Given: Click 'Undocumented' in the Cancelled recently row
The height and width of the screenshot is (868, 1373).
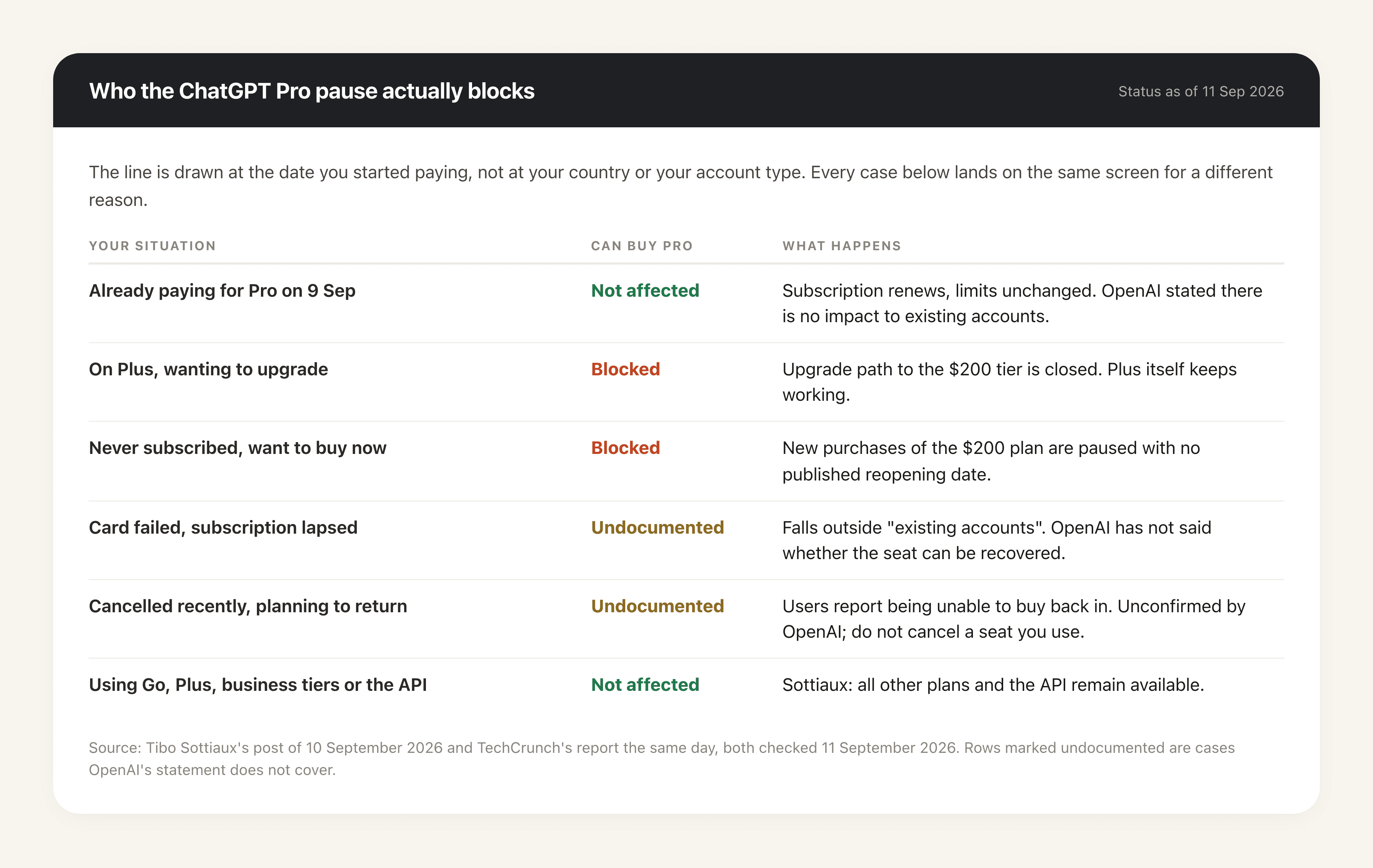Looking at the screenshot, I should click(x=657, y=606).
